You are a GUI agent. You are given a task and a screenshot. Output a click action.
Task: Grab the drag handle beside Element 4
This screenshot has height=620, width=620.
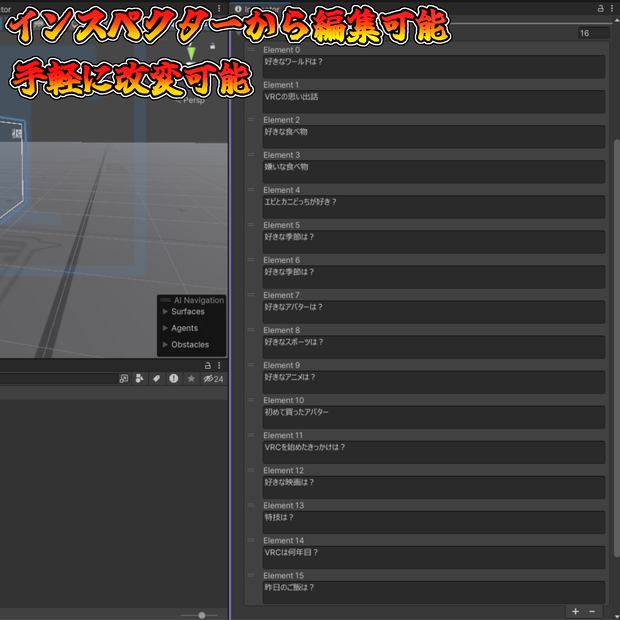pyautogui.click(x=251, y=190)
